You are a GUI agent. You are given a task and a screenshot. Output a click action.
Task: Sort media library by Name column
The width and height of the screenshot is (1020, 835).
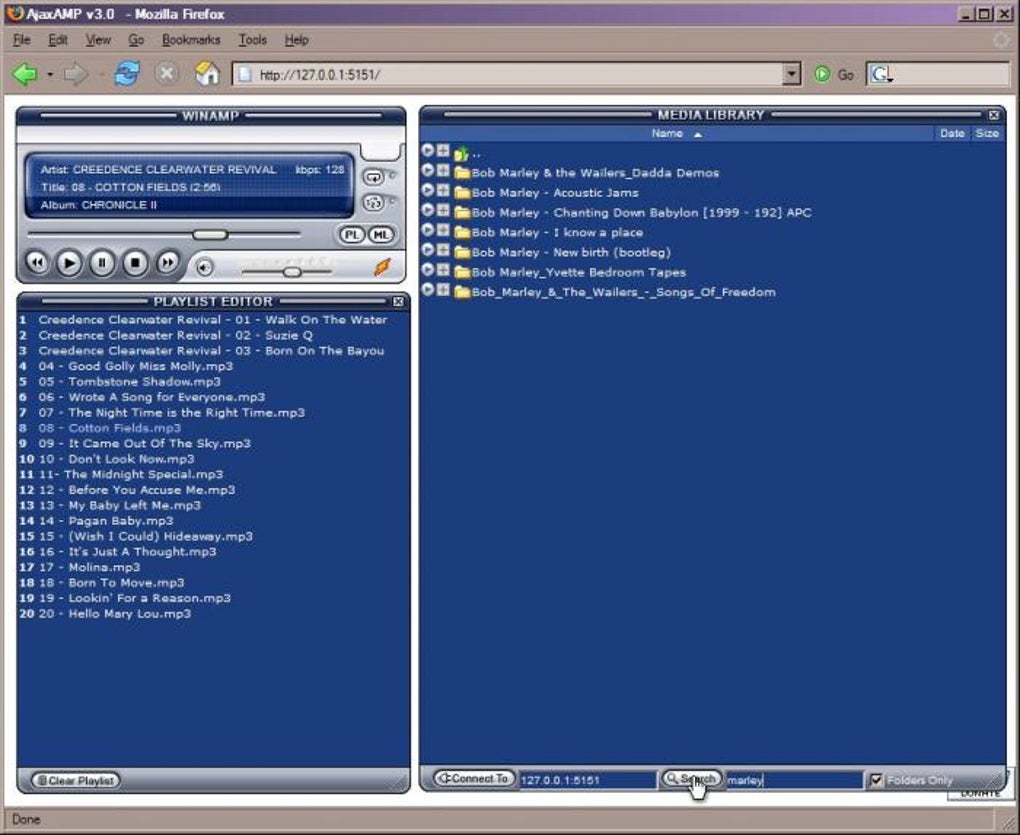(x=667, y=133)
